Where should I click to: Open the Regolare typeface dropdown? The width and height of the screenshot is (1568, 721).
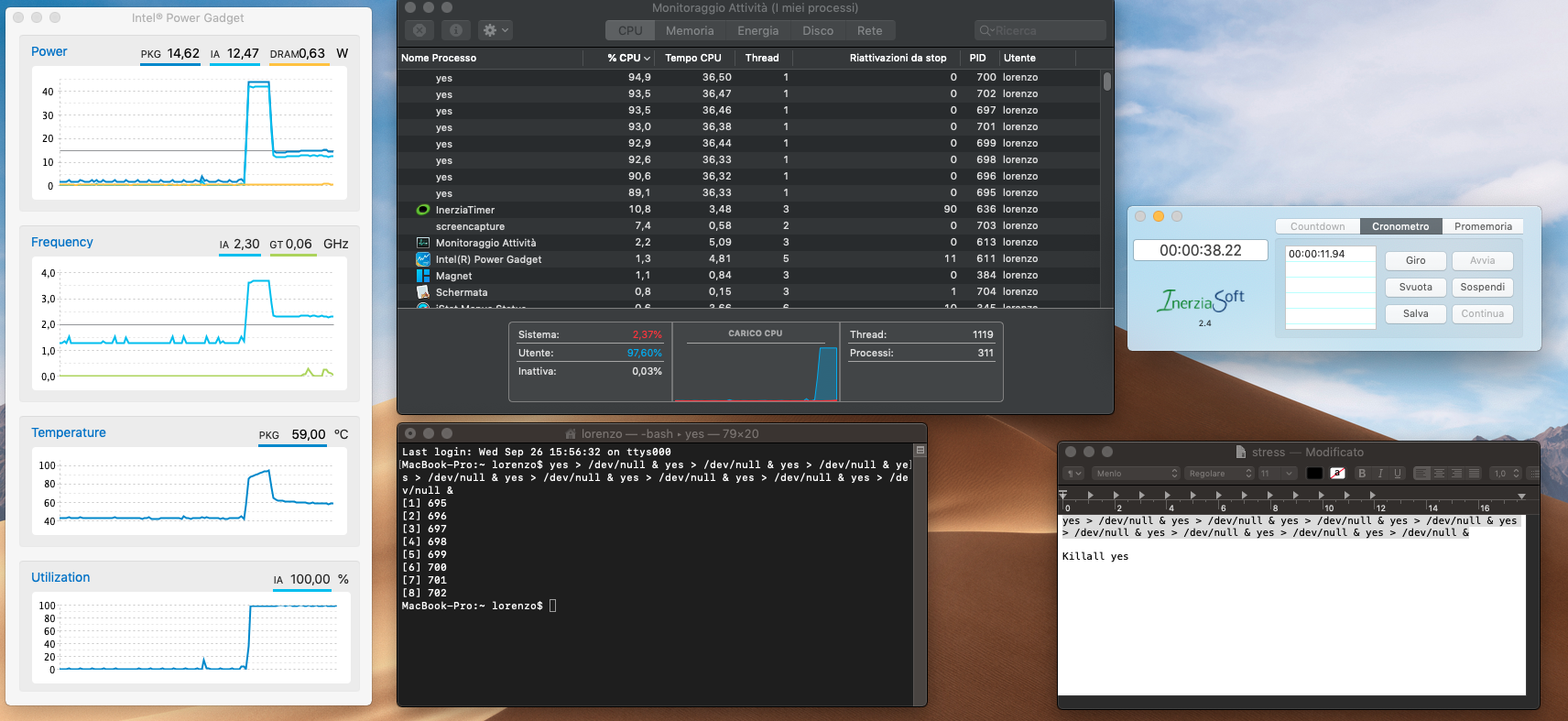point(1219,474)
